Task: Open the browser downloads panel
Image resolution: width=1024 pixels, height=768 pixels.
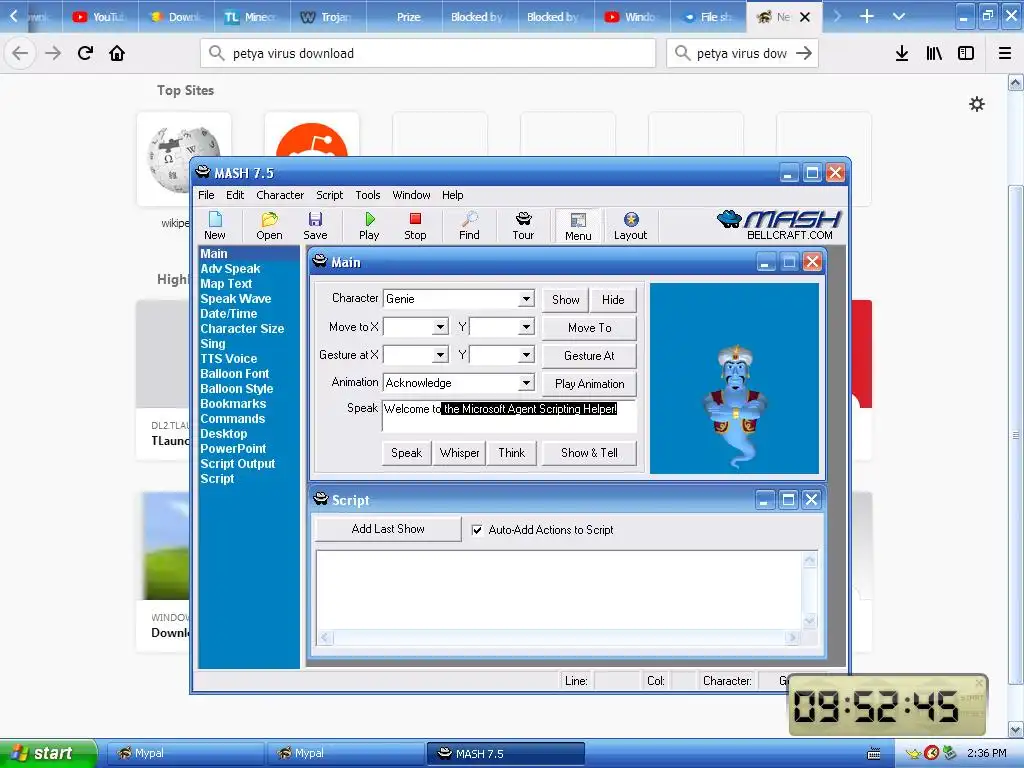Action: 901,53
